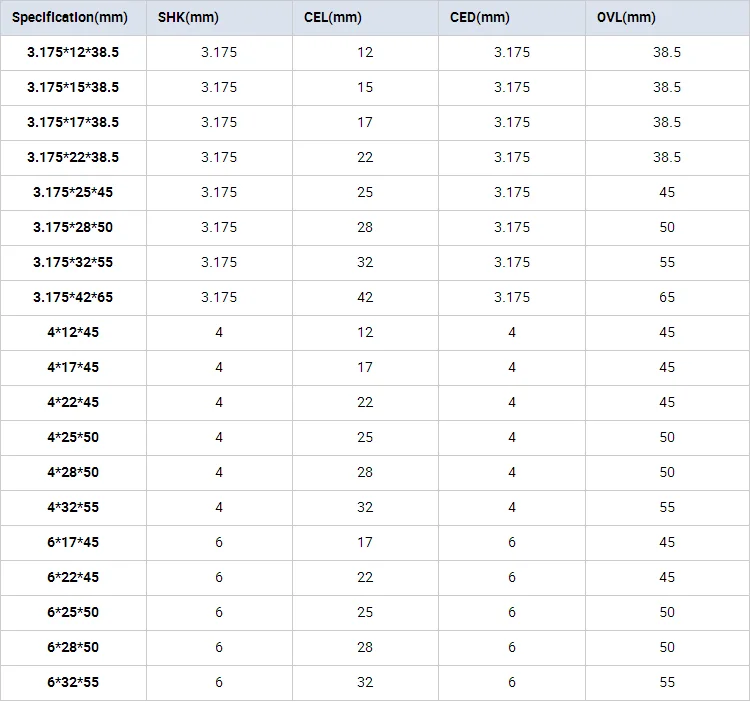Select the 4*12*45 specification cell
750x702 pixels.
[73, 332]
